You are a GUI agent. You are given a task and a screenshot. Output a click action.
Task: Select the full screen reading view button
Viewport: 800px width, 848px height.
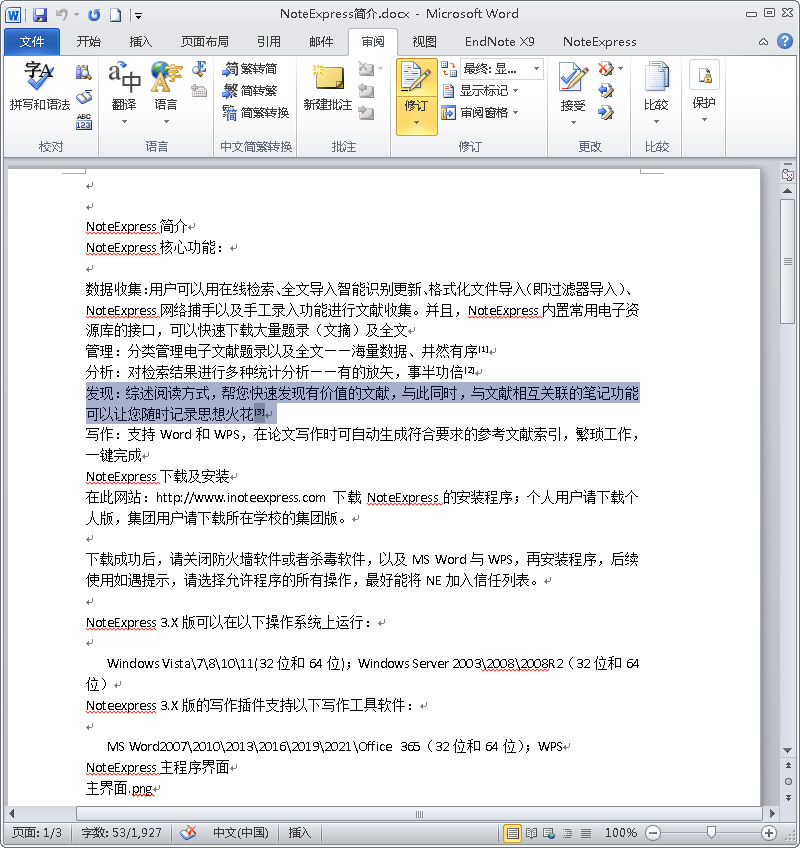(x=531, y=833)
